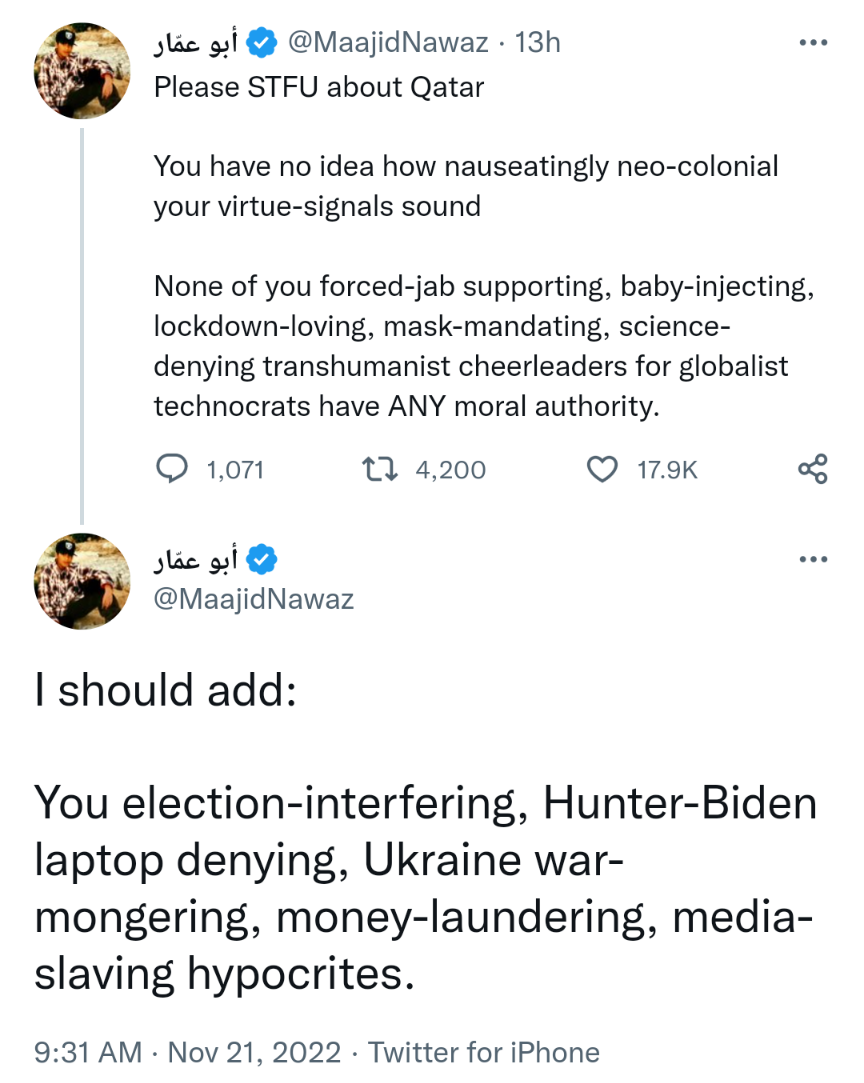Open more options on the 'I should add' tweet
This screenshot has height=1083, width=864.
tap(814, 559)
